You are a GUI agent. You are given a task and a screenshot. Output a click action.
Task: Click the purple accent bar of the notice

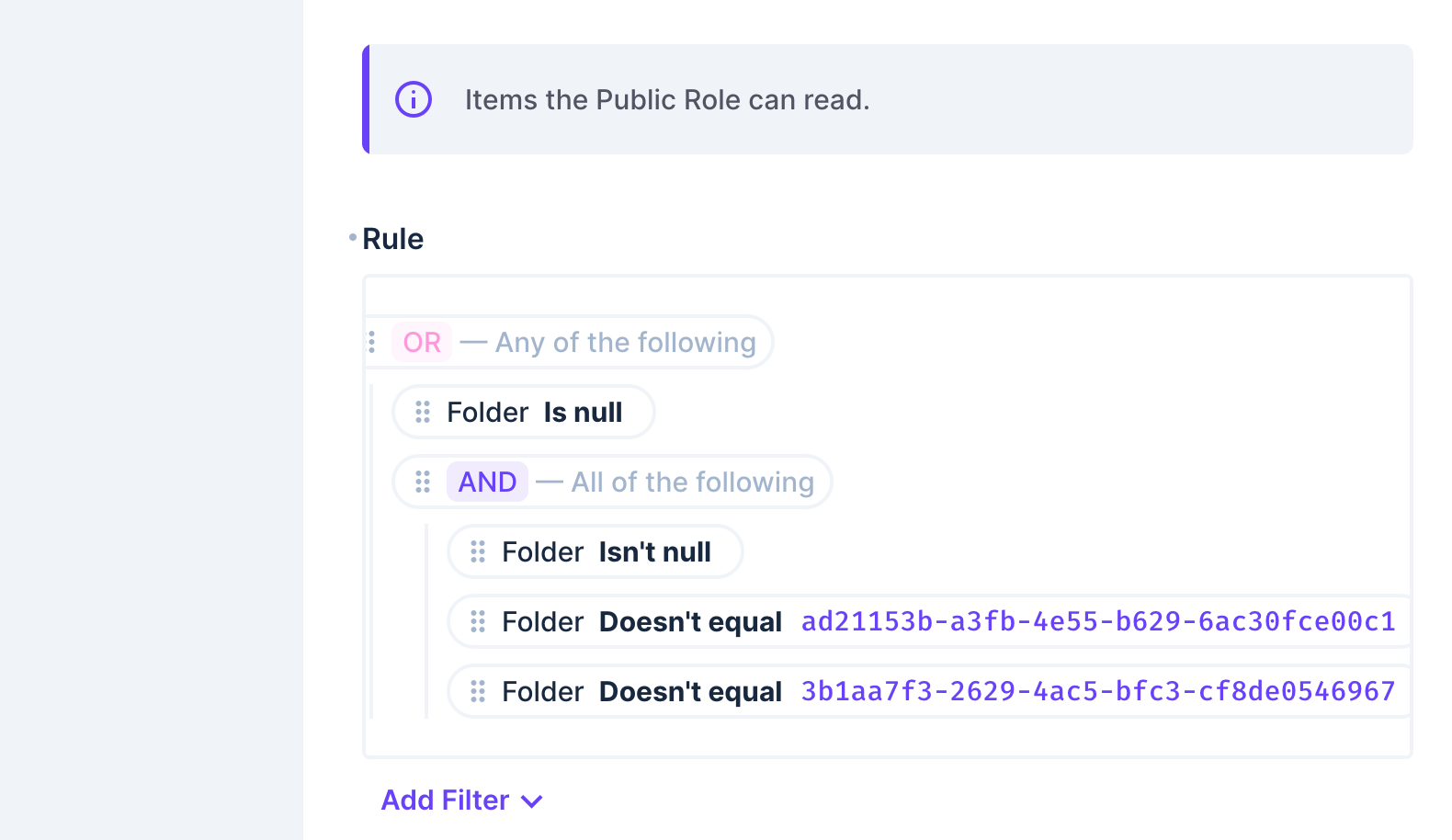367,99
